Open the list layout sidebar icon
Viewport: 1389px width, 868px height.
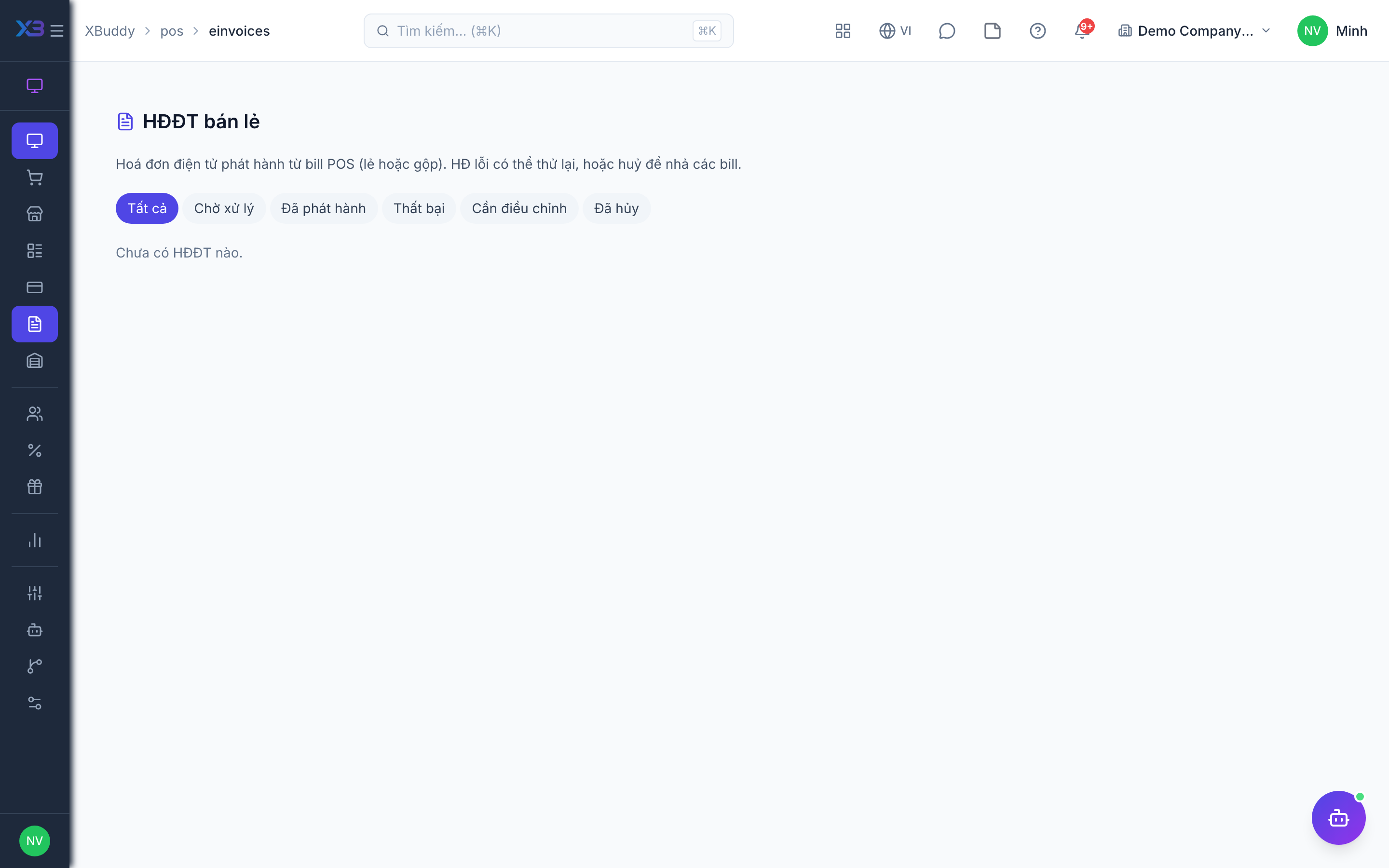pyautogui.click(x=34, y=251)
